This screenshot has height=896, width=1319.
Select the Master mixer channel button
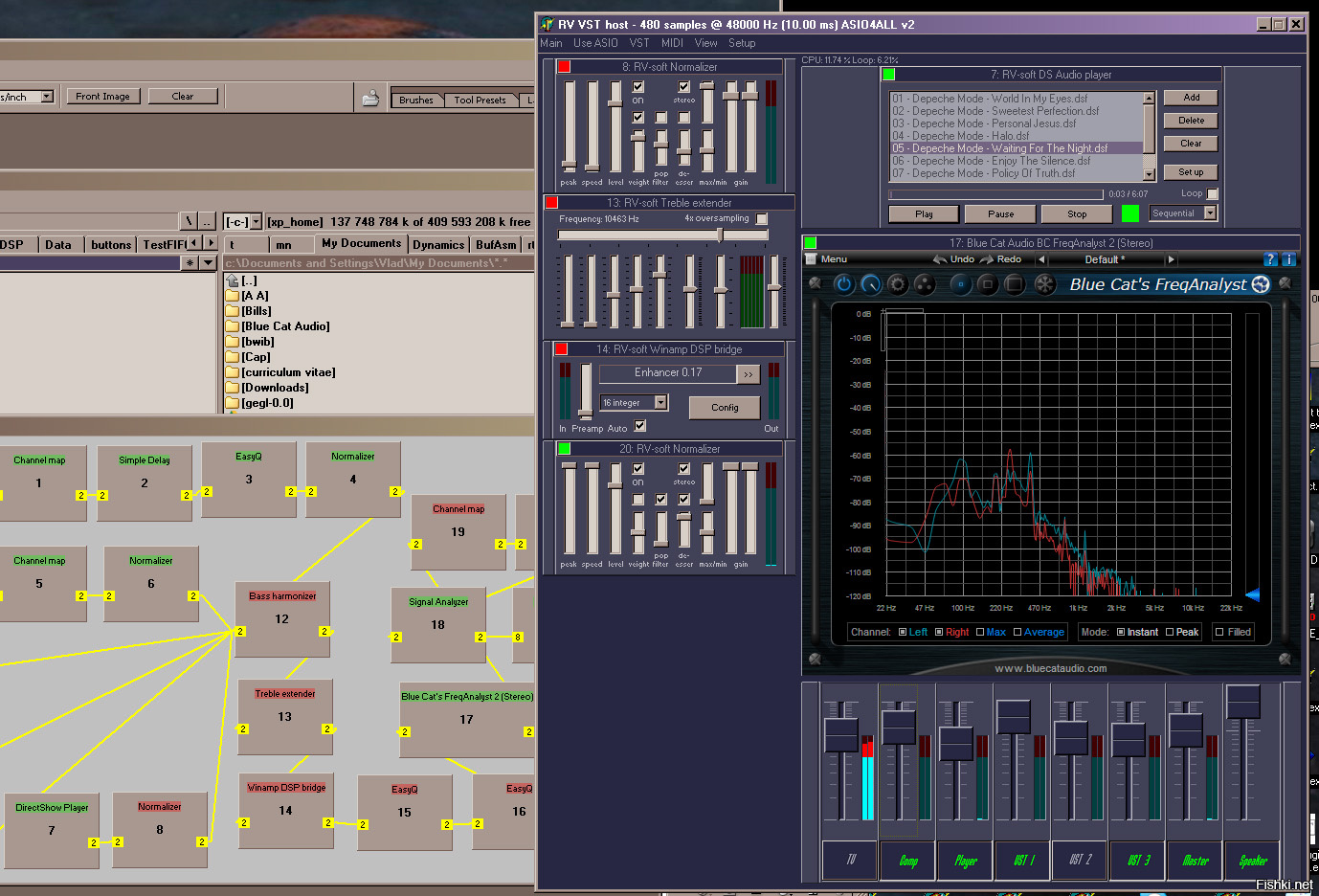click(1196, 861)
